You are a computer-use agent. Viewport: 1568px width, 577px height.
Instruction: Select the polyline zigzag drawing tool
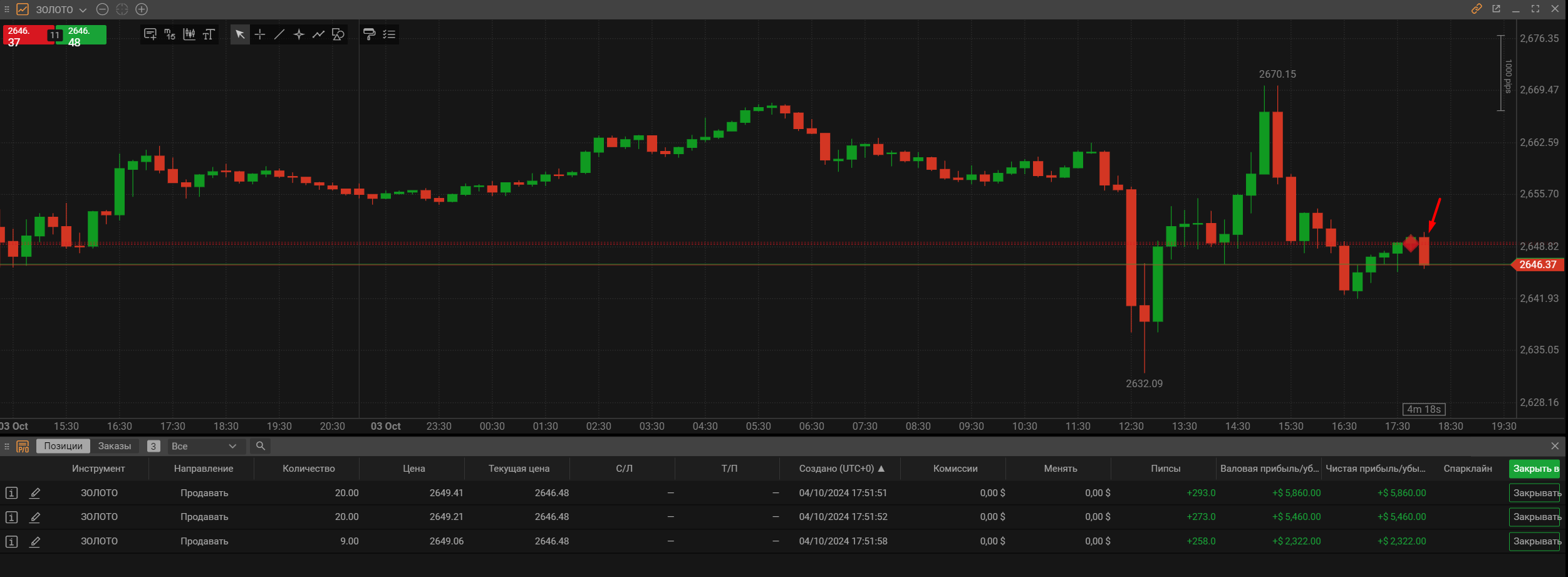pyautogui.click(x=318, y=34)
